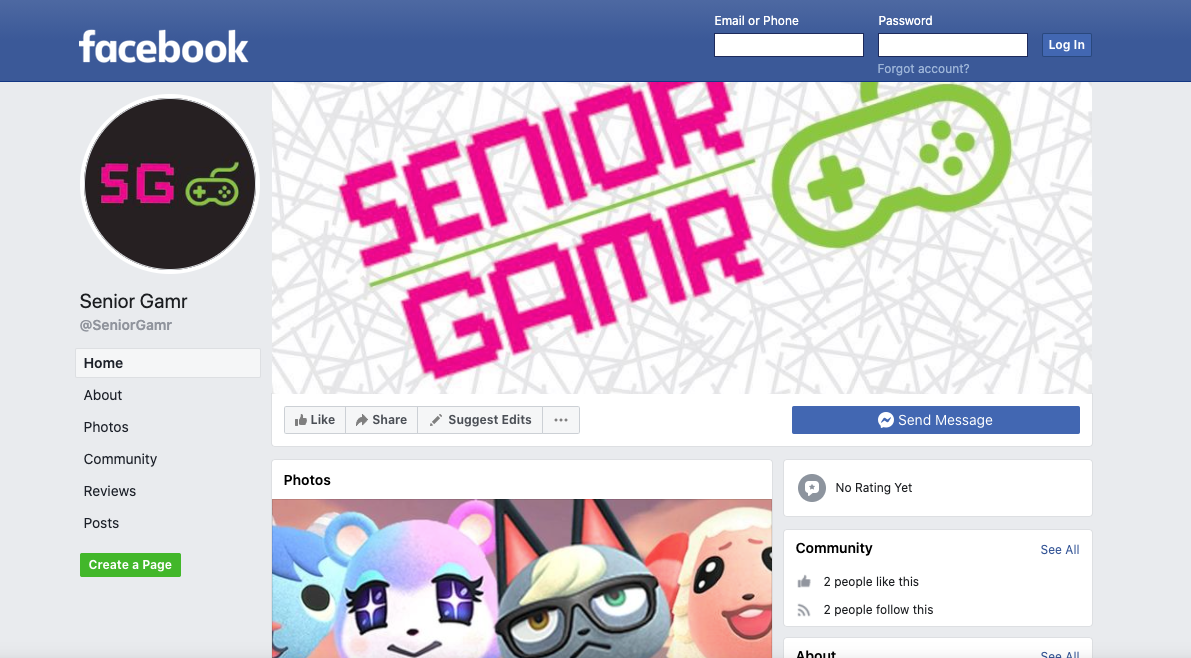This screenshot has width=1191, height=658.
Task: Click the No Rating Yet star icon
Action: [811, 488]
